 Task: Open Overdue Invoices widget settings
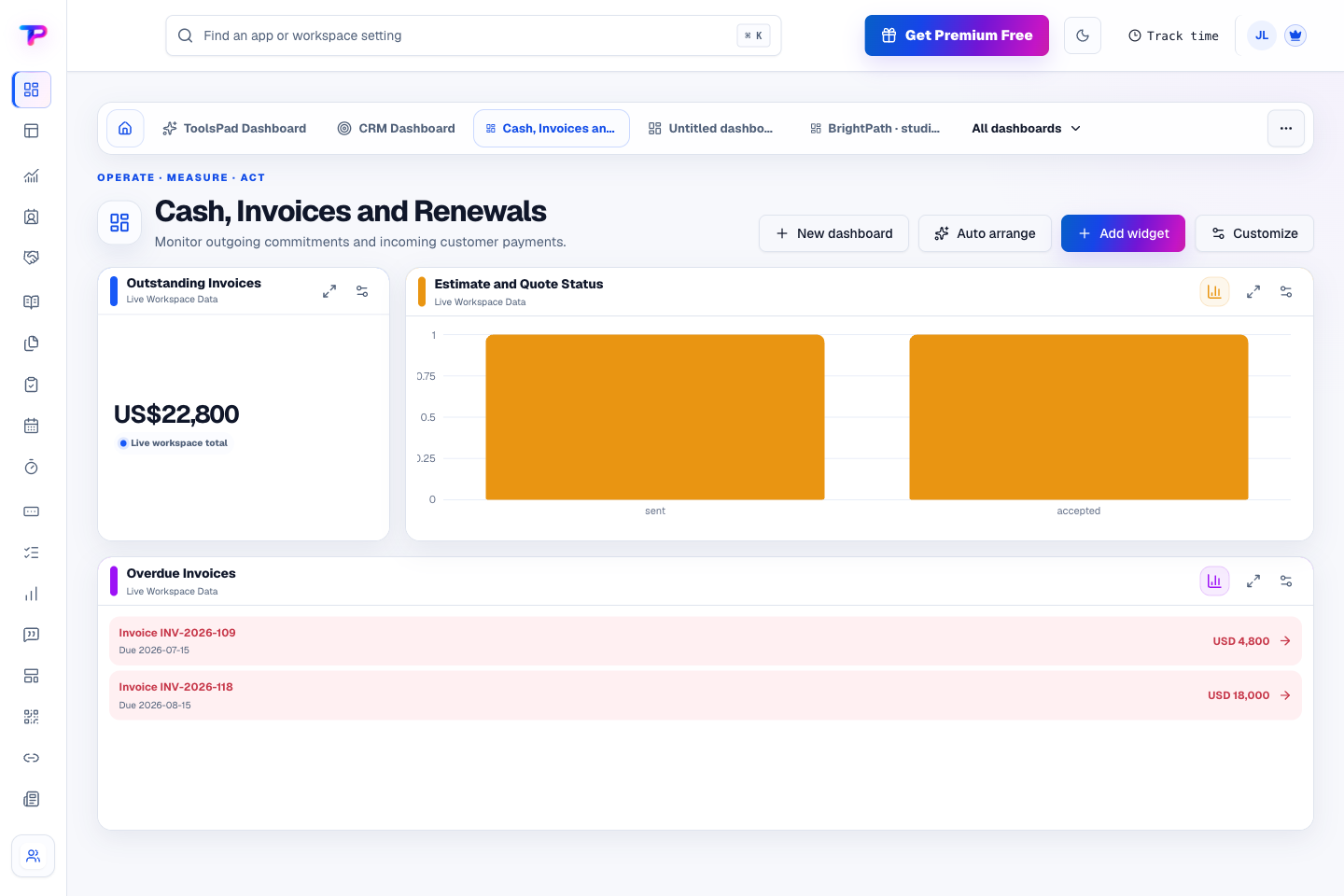pyautogui.click(x=1286, y=581)
